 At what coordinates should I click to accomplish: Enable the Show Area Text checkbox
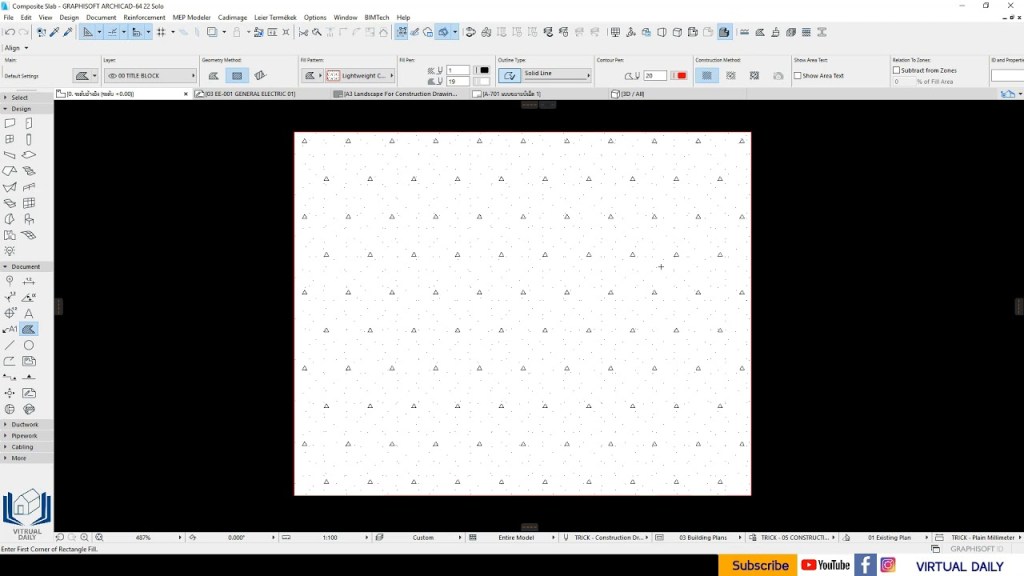pyautogui.click(x=797, y=75)
